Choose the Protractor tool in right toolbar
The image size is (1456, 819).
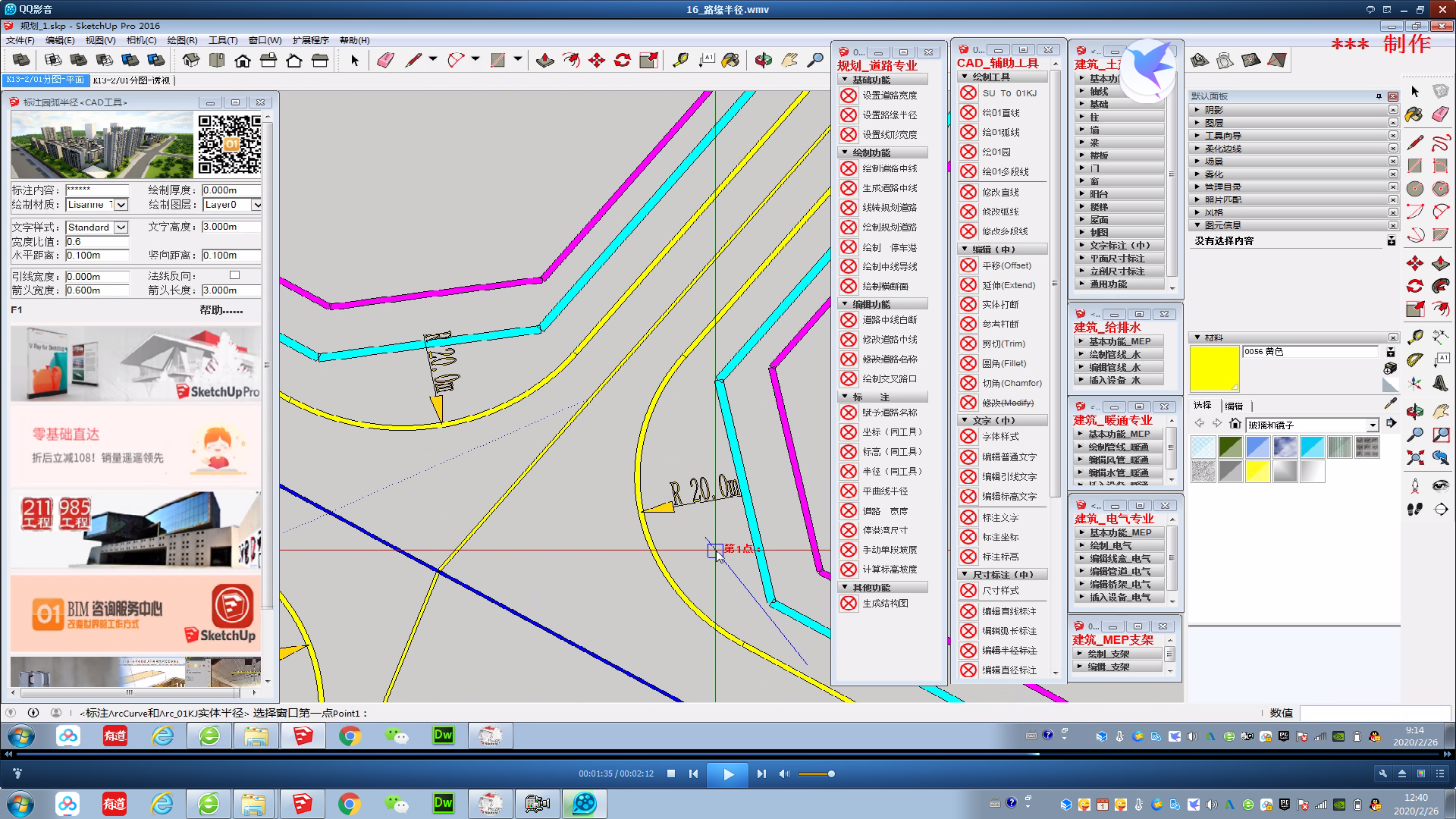coord(1415,359)
